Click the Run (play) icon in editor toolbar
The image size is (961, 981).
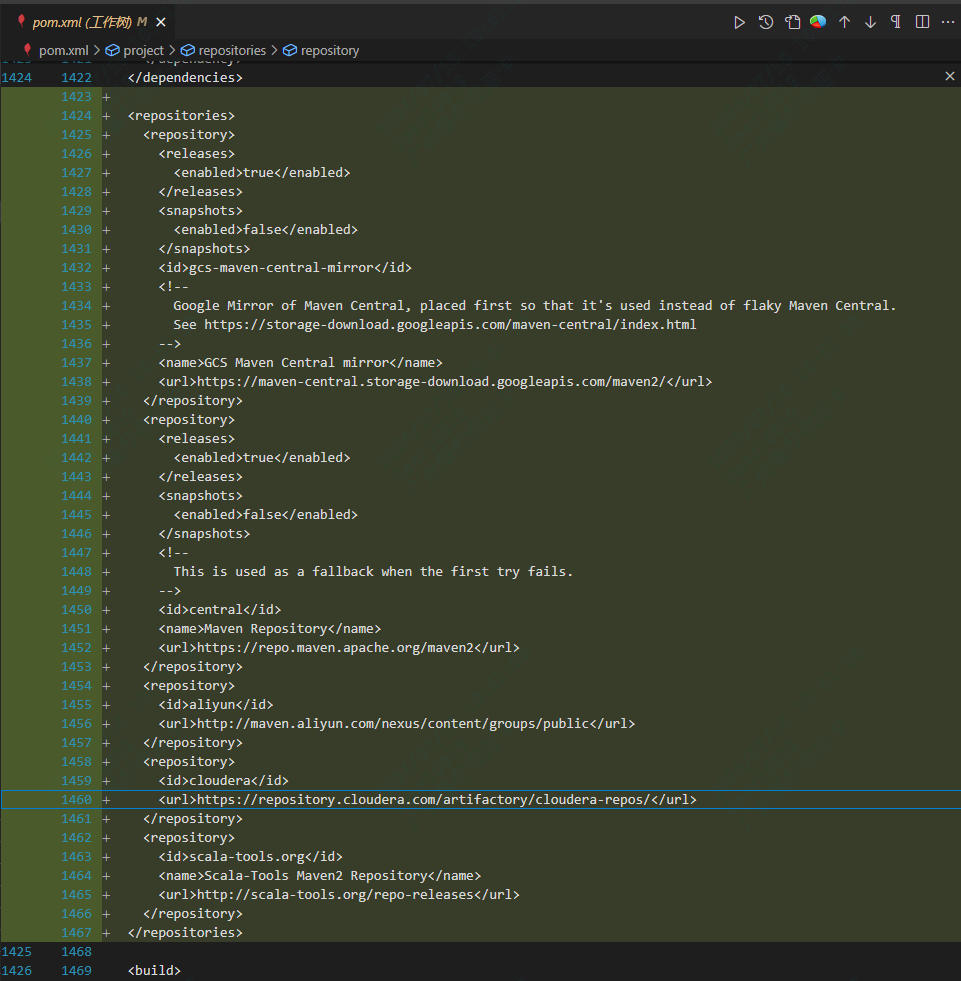pos(739,23)
